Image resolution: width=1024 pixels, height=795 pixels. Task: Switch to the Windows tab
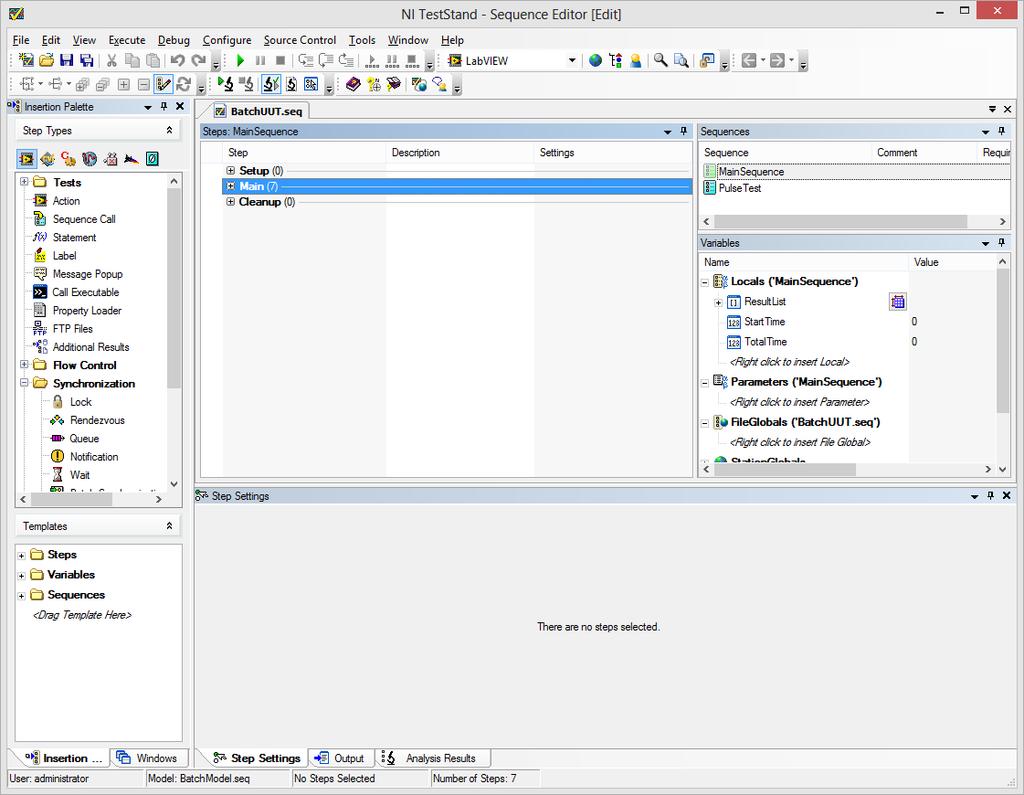tap(149, 758)
